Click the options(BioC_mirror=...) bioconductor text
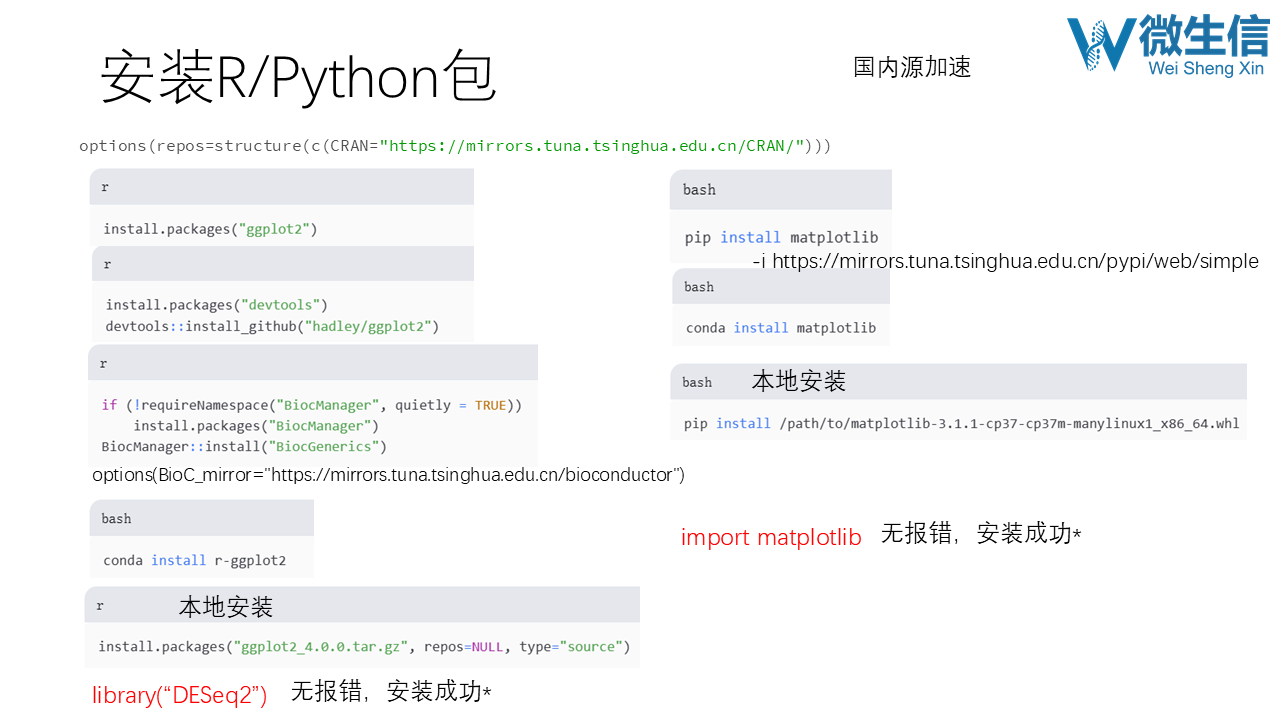The height and width of the screenshot is (720, 1280). (x=388, y=475)
